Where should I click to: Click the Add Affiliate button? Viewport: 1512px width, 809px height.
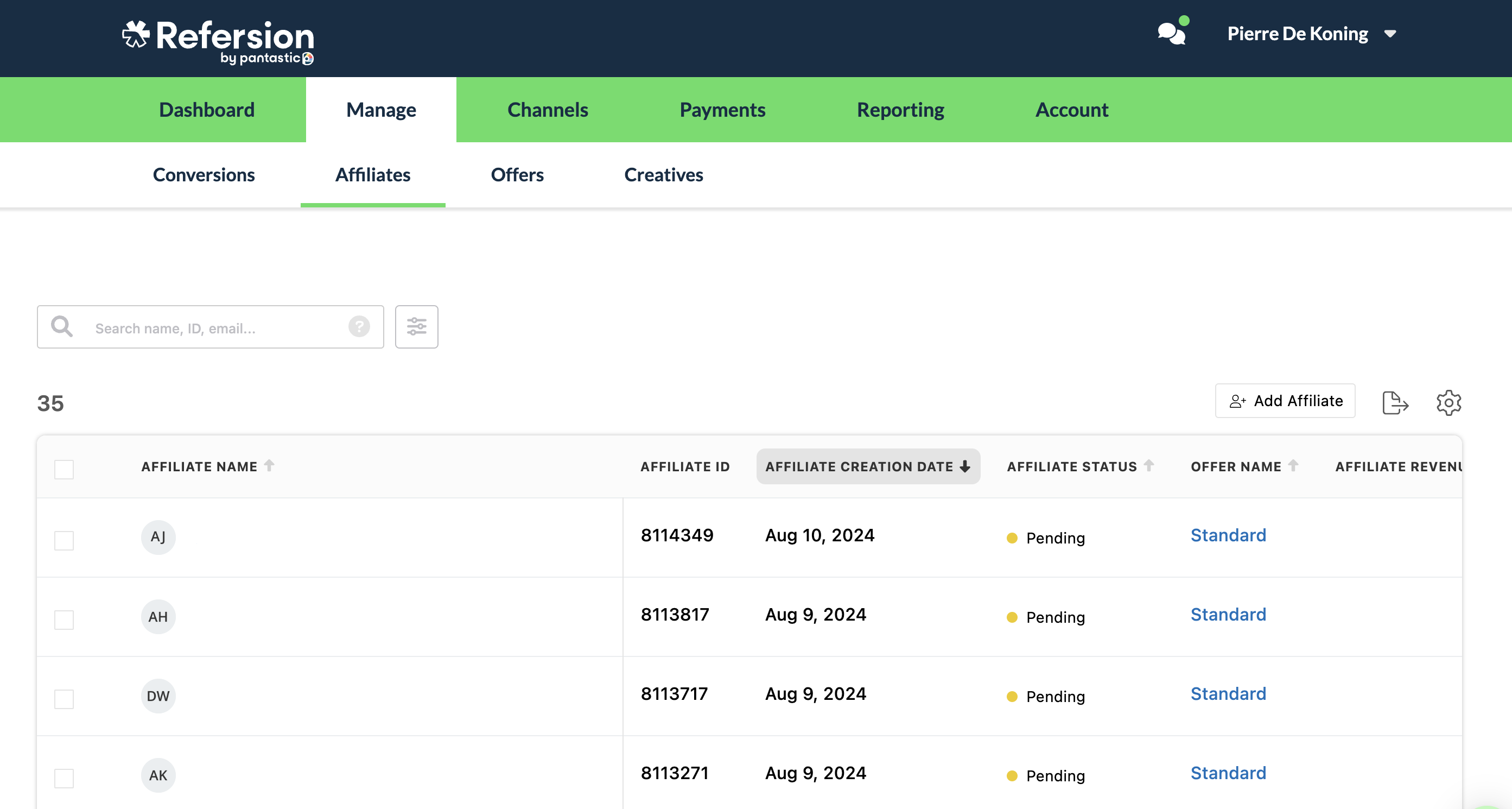click(1285, 400)
